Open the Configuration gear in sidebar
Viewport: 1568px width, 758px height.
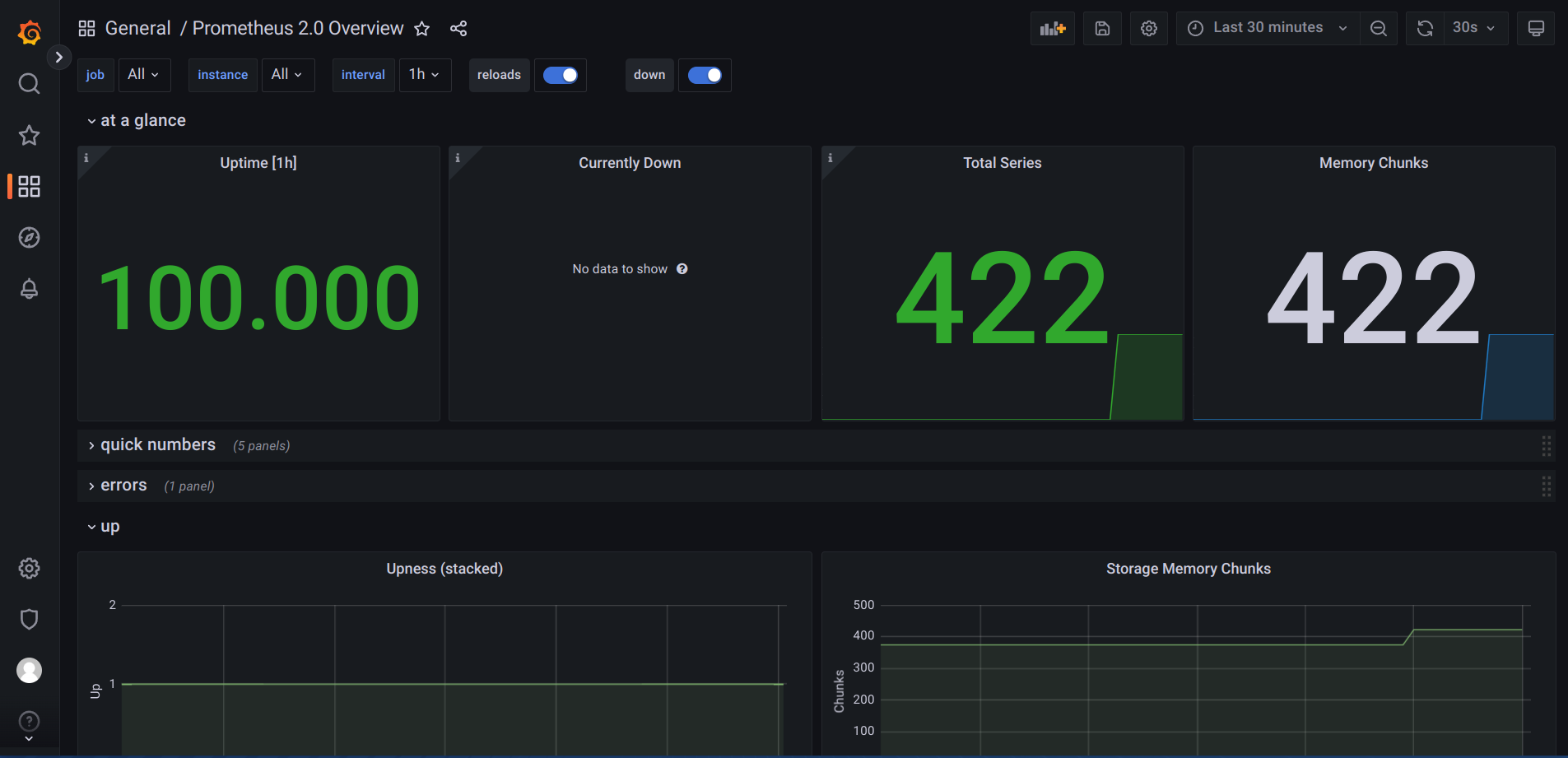coord(30,568)
